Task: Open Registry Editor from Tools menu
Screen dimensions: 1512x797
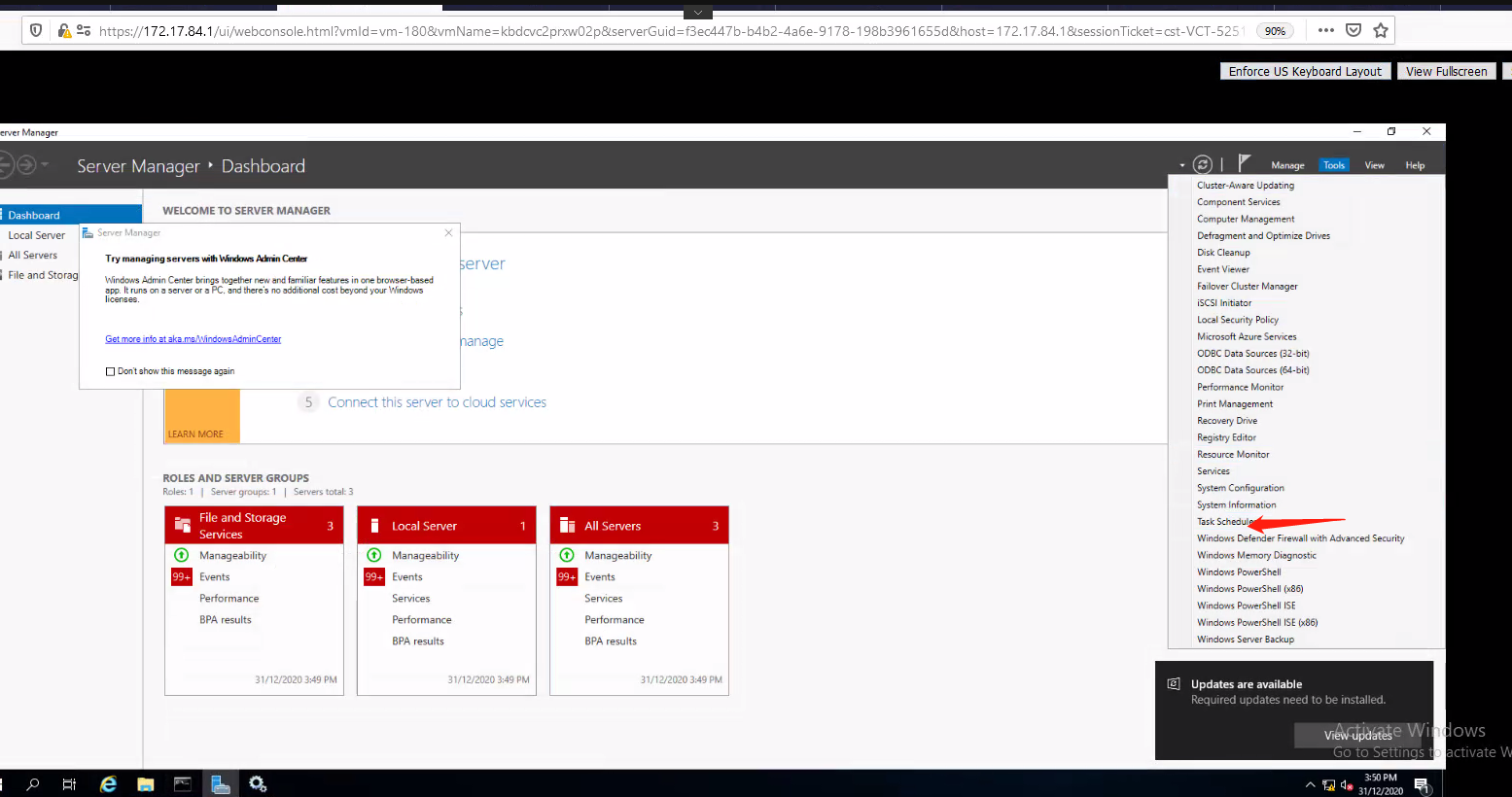Action: click(x=1226, y=437)
